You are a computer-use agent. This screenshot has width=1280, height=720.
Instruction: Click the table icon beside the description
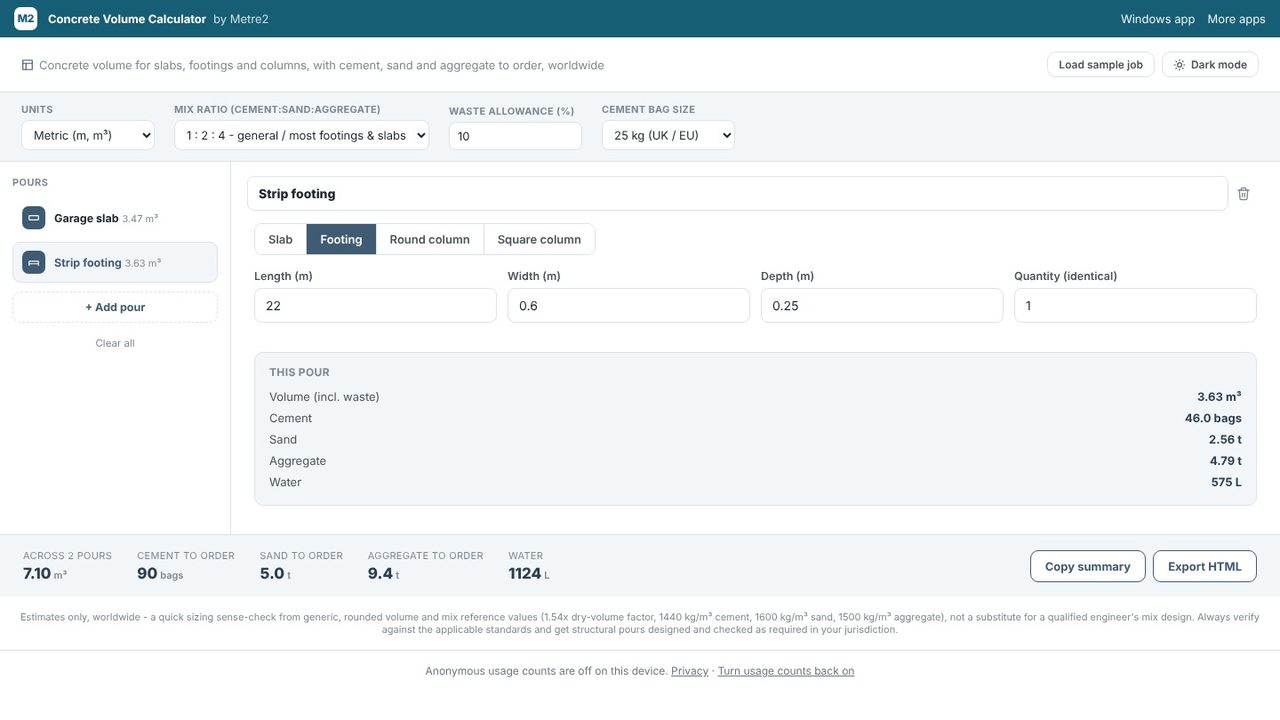point(27,65)
